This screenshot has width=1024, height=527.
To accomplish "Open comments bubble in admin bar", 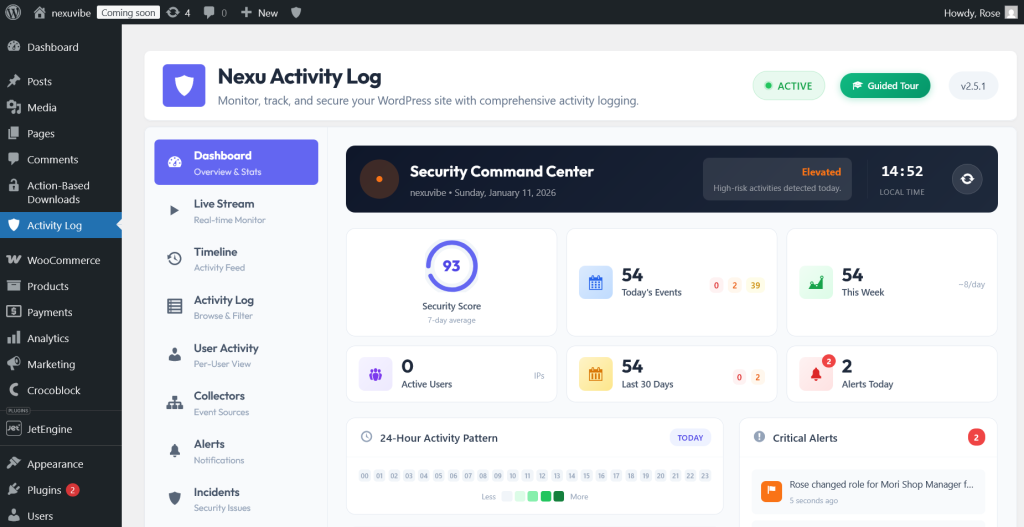I will tap(215, 12).
